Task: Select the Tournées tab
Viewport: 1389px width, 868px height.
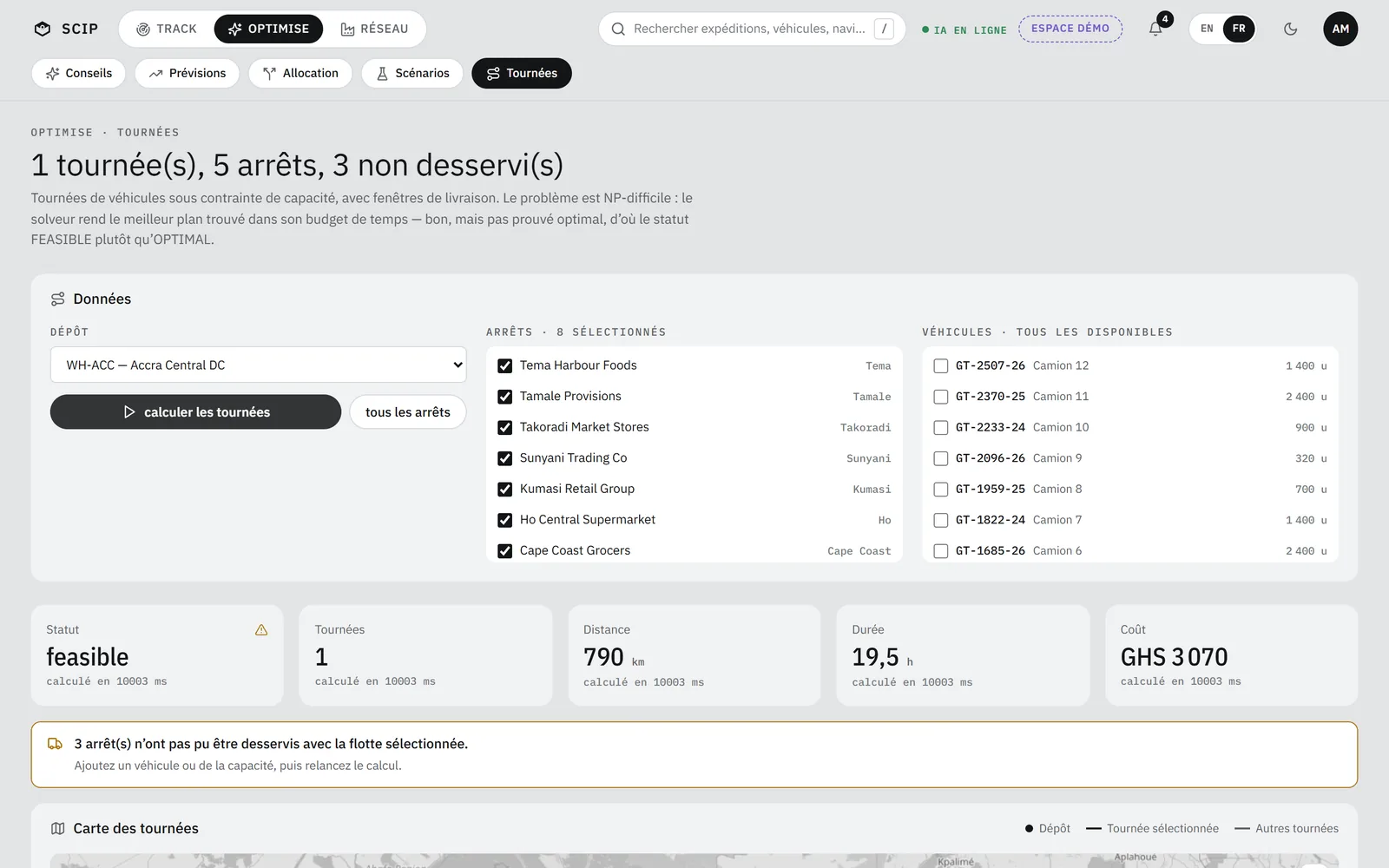Action: [x=522, y=73]
